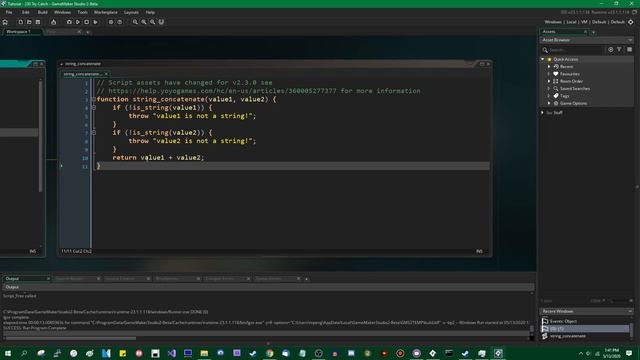Collapse the Quick Access tree
The height and width of the screenshot is (360, 640).
[543, 59]
